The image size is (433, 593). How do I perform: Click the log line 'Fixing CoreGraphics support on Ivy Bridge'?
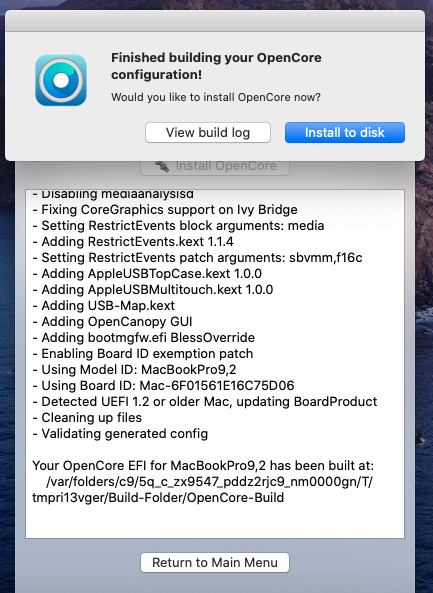[165, 210]
